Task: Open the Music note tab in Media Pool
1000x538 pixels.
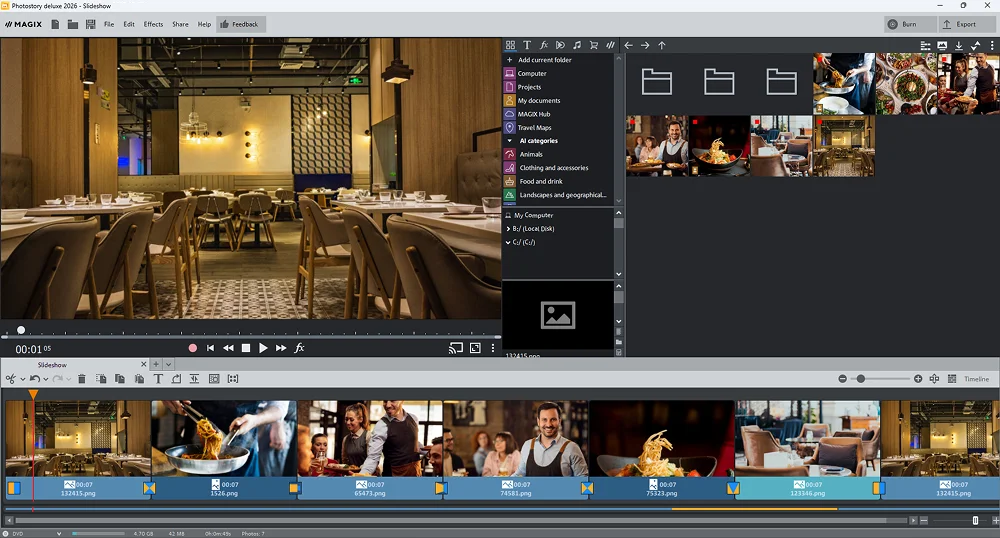Action: click(x=577, y=45)
